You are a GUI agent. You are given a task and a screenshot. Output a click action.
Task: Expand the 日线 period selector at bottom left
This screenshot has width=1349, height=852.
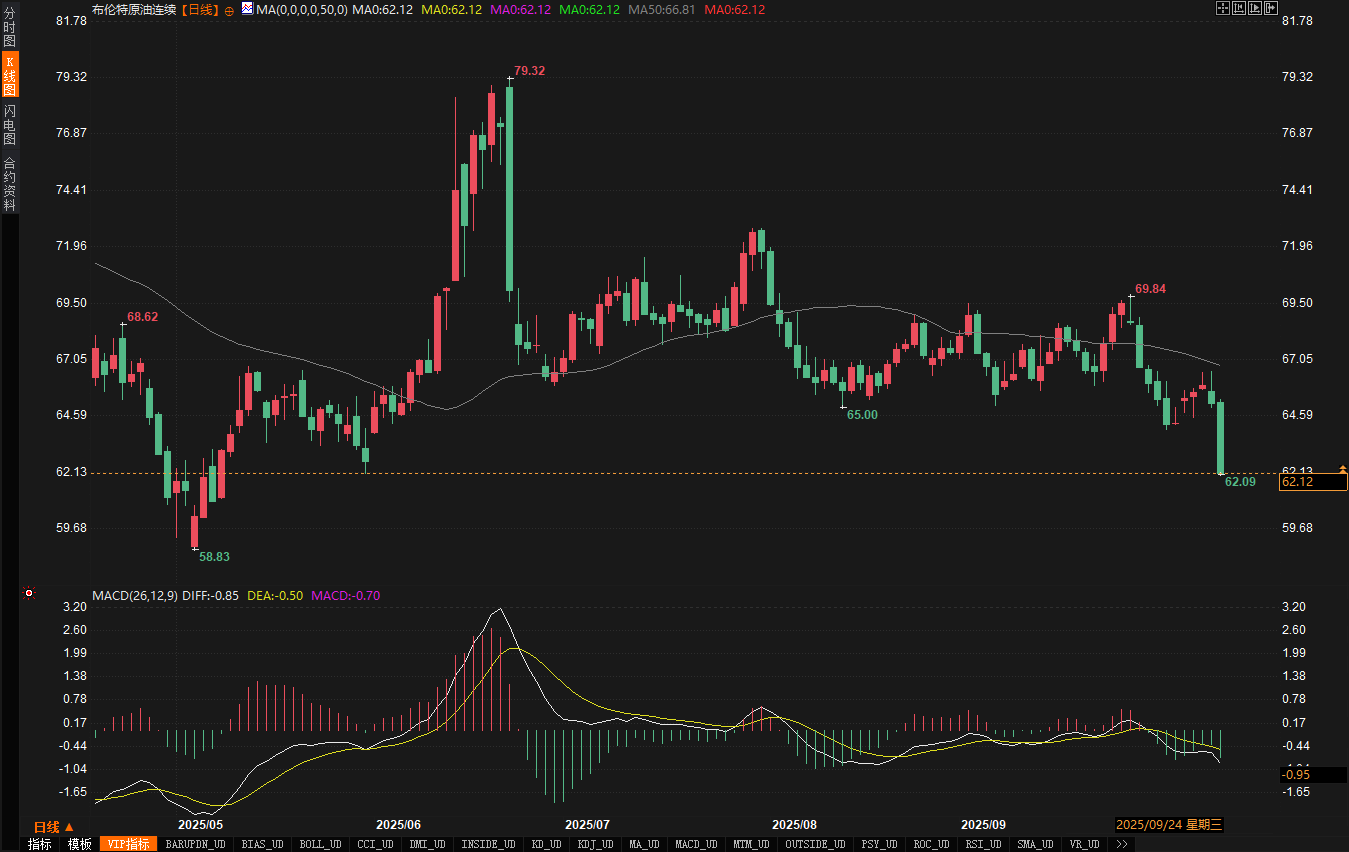[x=54, y=827]
